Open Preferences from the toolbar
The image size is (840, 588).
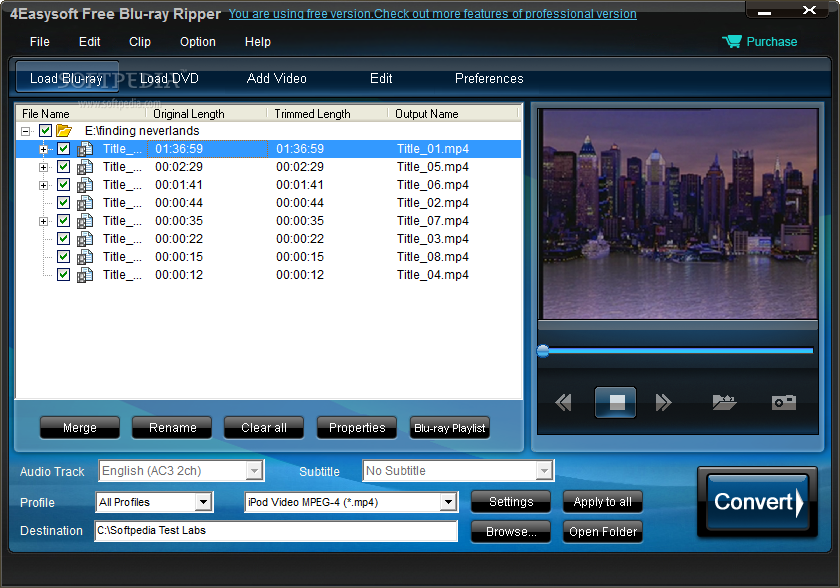(489, 78)
